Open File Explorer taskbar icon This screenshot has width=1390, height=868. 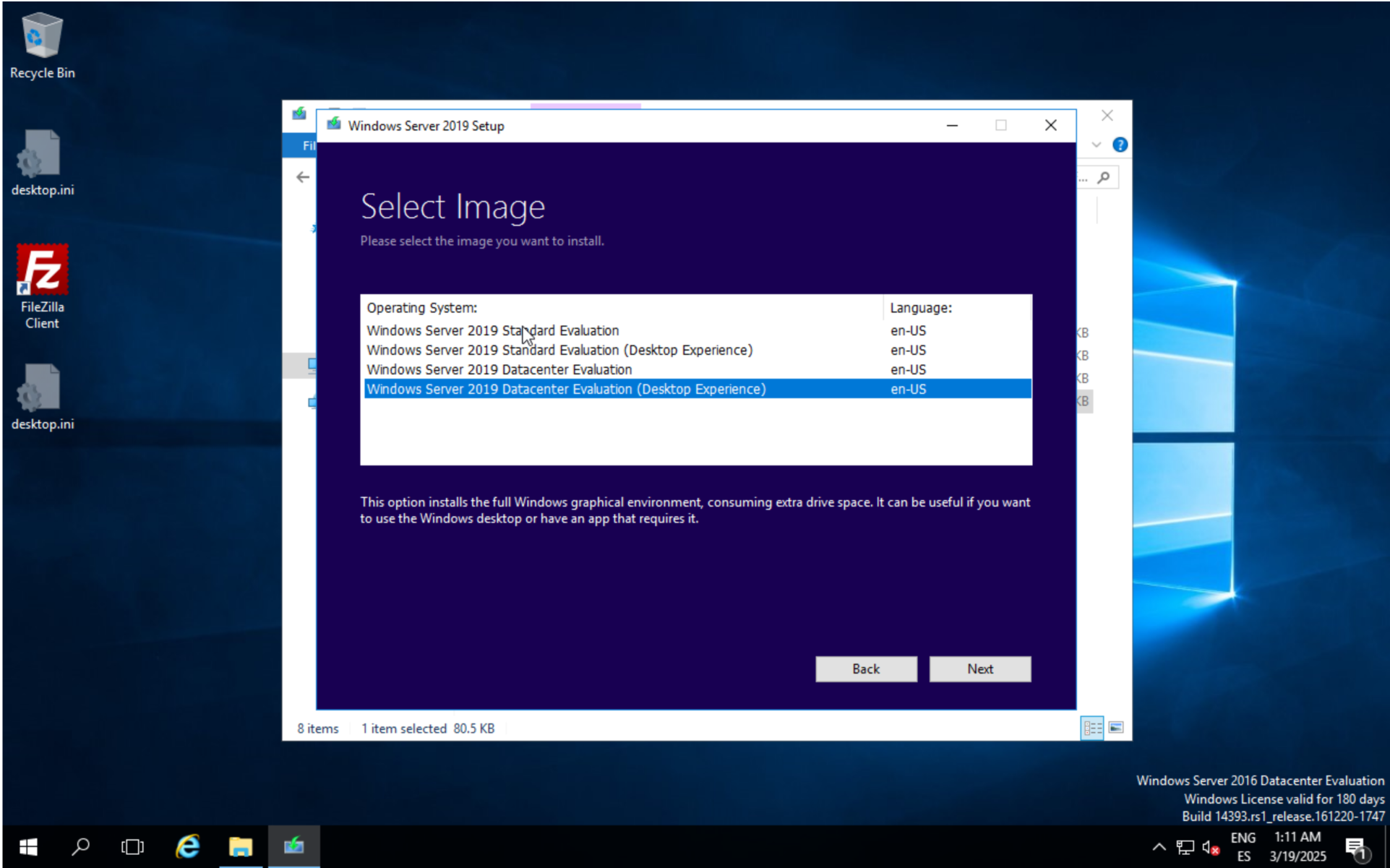(x=240, y=846)
